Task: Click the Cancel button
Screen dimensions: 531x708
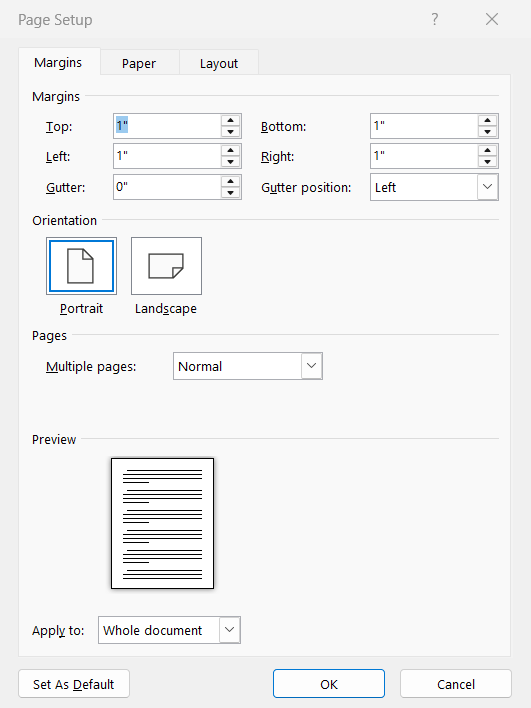Action: pos(456,684)
